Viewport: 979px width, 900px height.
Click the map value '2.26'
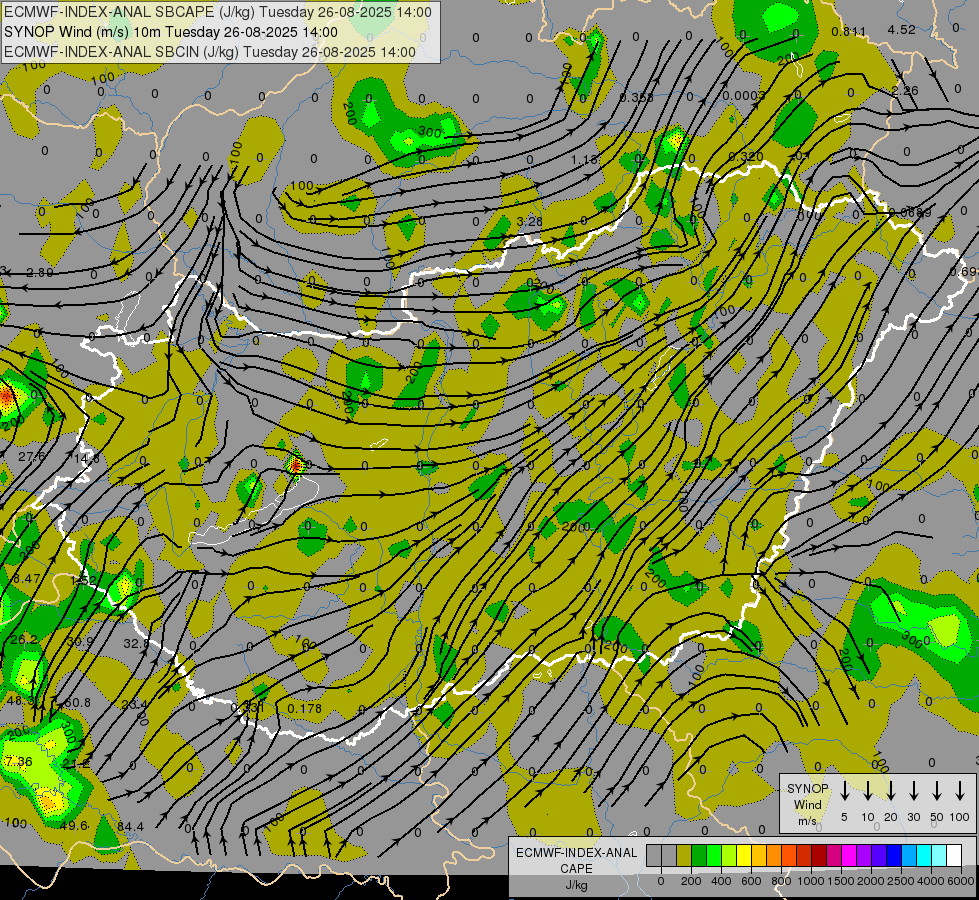[x=905, y=91]
